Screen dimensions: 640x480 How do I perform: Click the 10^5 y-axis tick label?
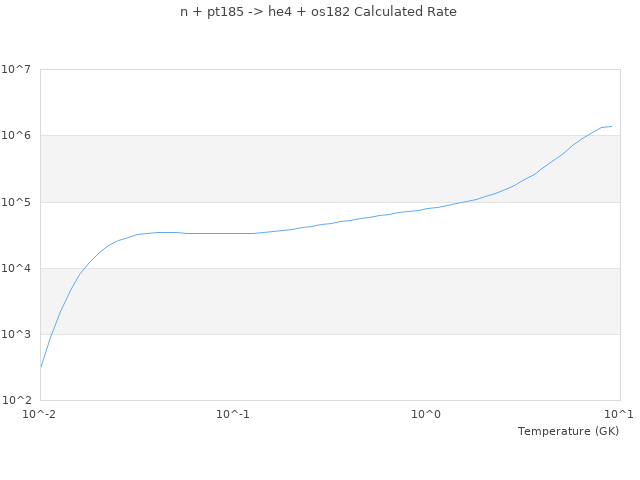tap(17, 202)
